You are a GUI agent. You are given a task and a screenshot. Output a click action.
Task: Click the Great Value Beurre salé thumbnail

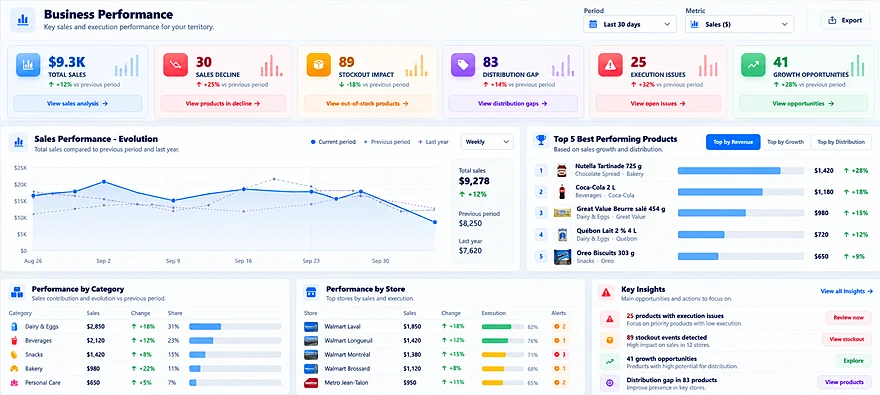click(562, 213)
